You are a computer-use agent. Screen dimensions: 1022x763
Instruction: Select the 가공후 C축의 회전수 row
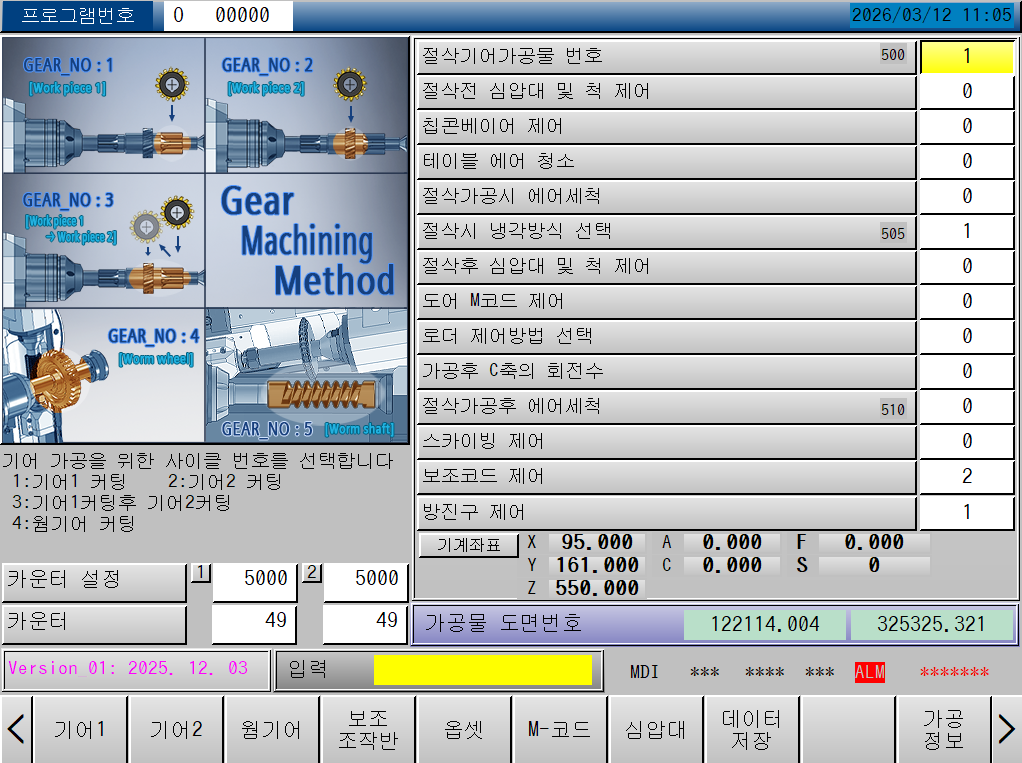(x=666, y=372)
